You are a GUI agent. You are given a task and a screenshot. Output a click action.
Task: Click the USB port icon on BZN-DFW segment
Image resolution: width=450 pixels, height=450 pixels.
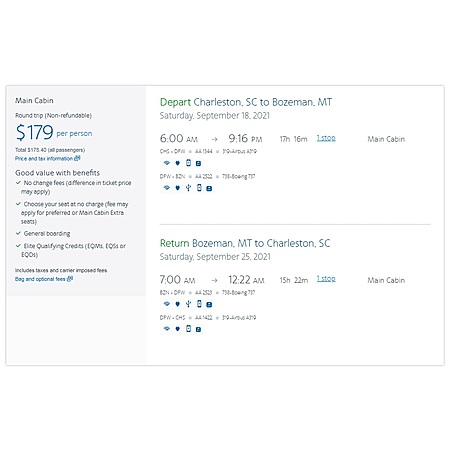point(188,304)
